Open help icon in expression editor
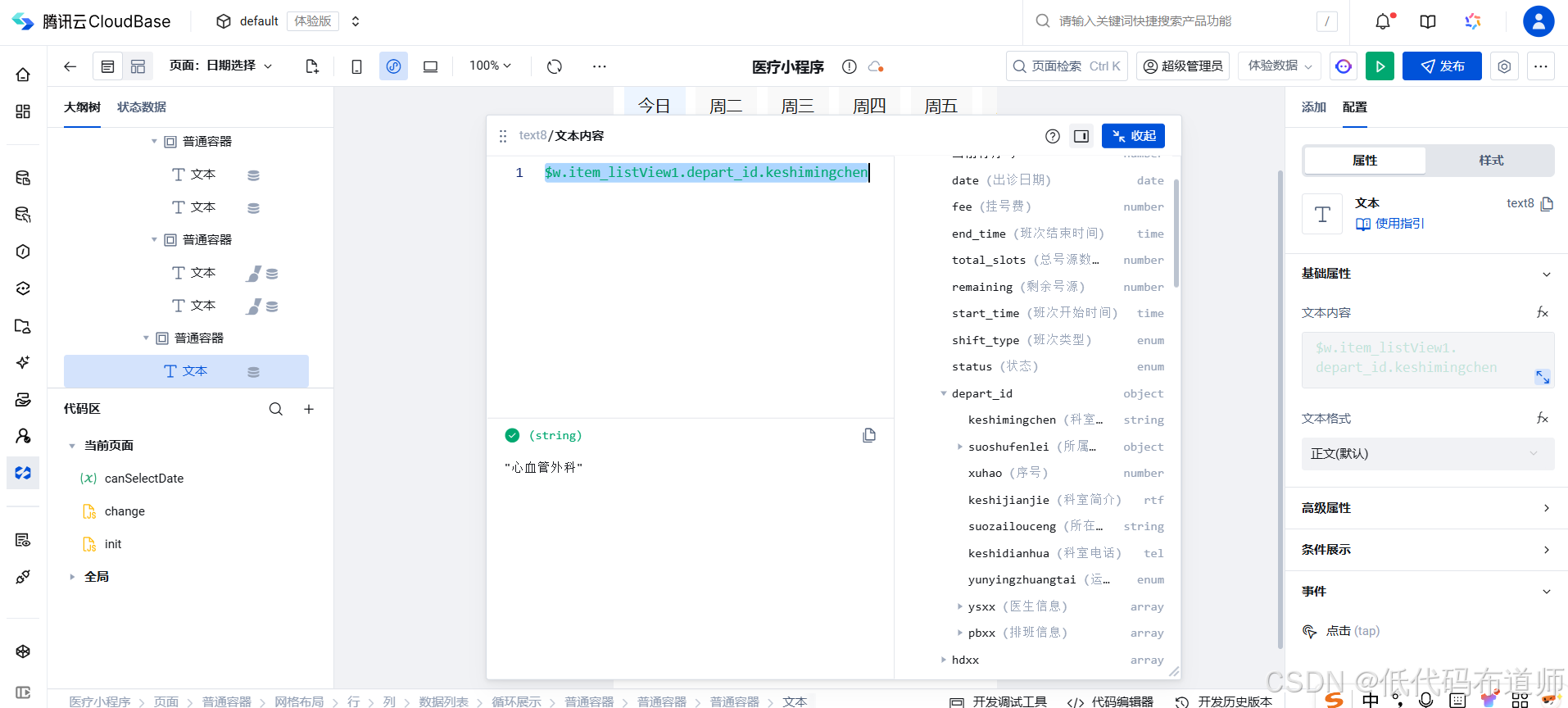 (1053, 136)
